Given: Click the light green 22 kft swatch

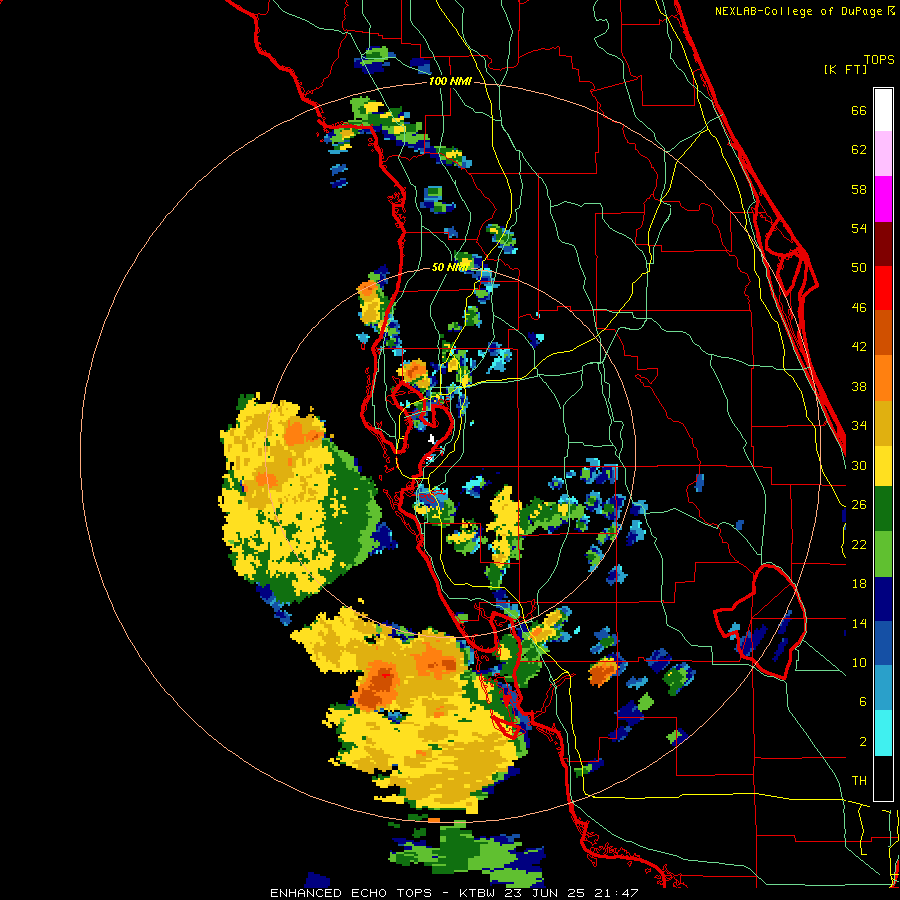Looking at the screenshot, I should click(883, 554).
